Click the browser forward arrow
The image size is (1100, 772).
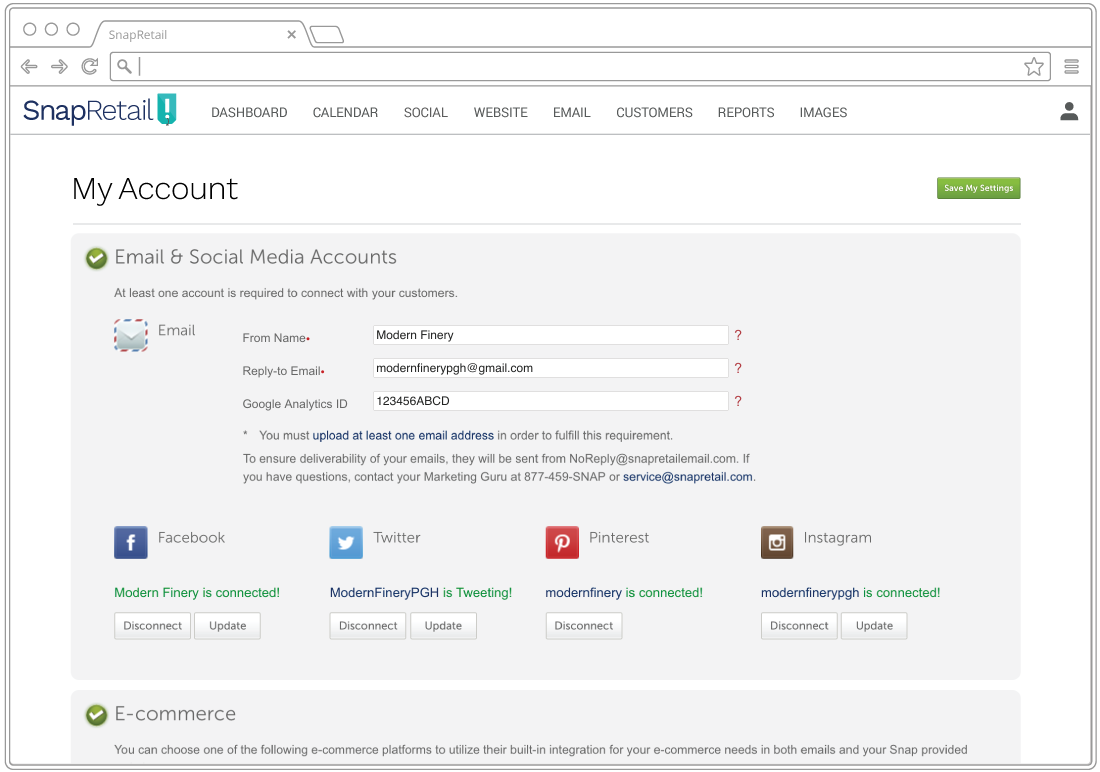60,67
